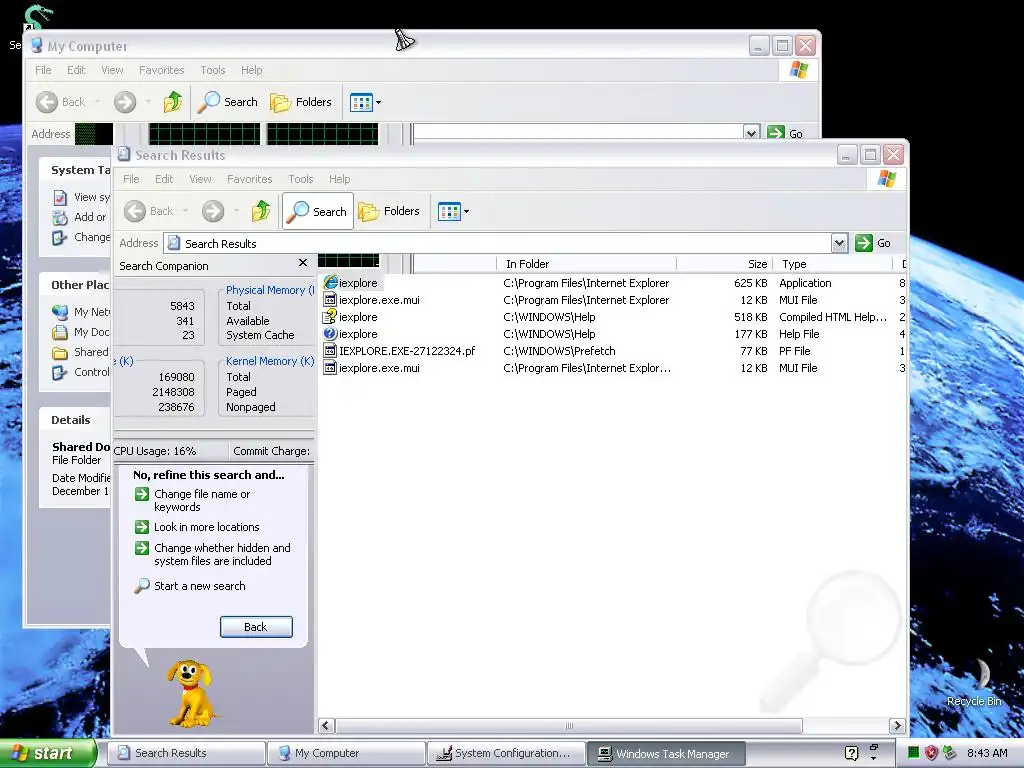Click the Back arrow in Search Results toolbar

tap(135, 211)
